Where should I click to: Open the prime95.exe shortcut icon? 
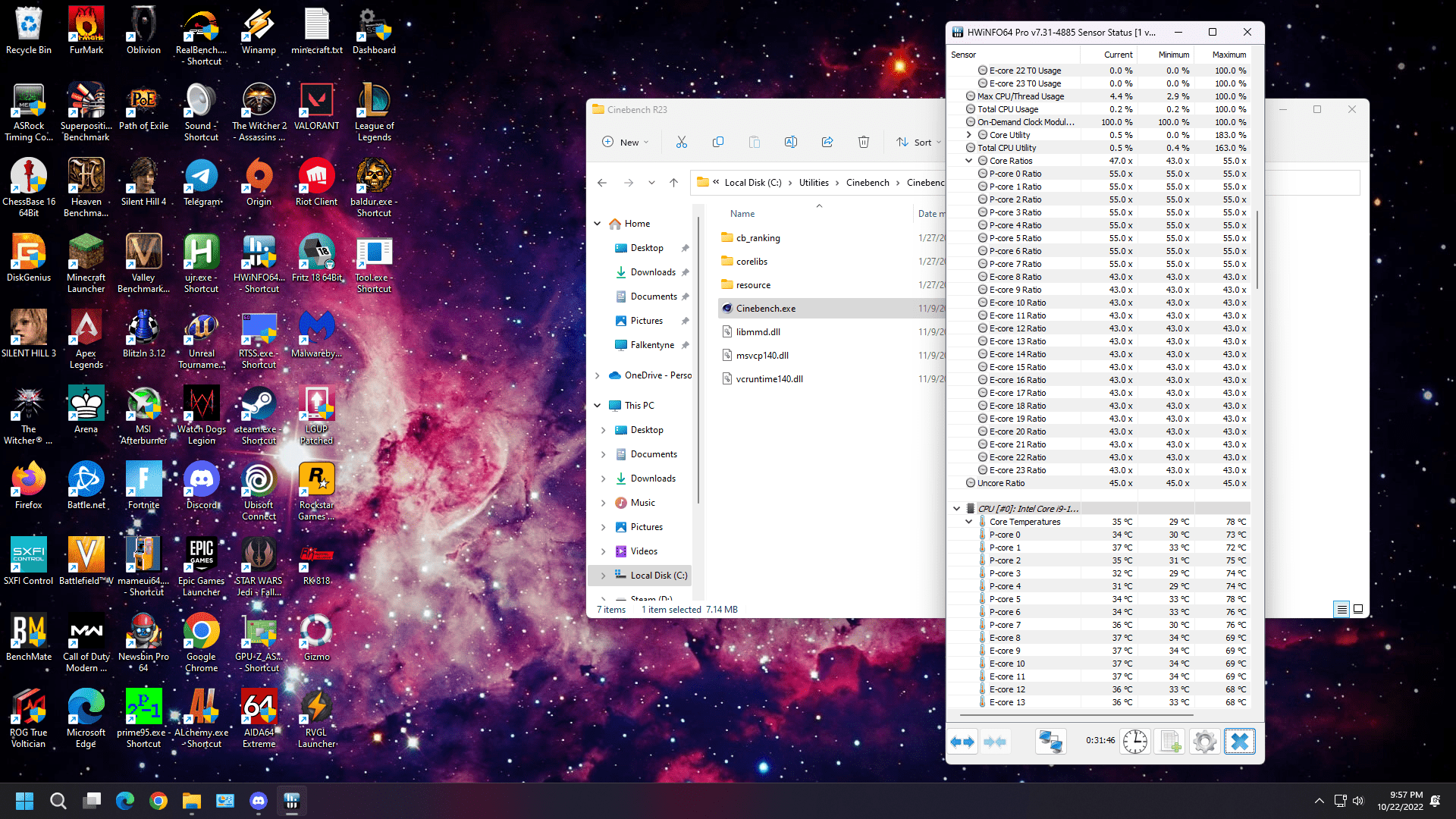click(143, 717)
